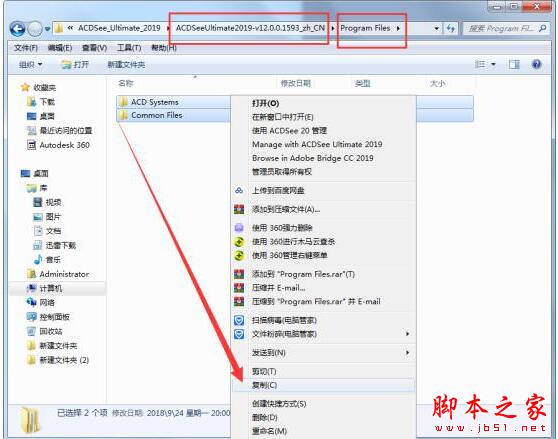Screen dimensions: 558x439
Task: Open 组织 dropdown in toolbar
Action: pyautogui.click(x=30, y=64)
